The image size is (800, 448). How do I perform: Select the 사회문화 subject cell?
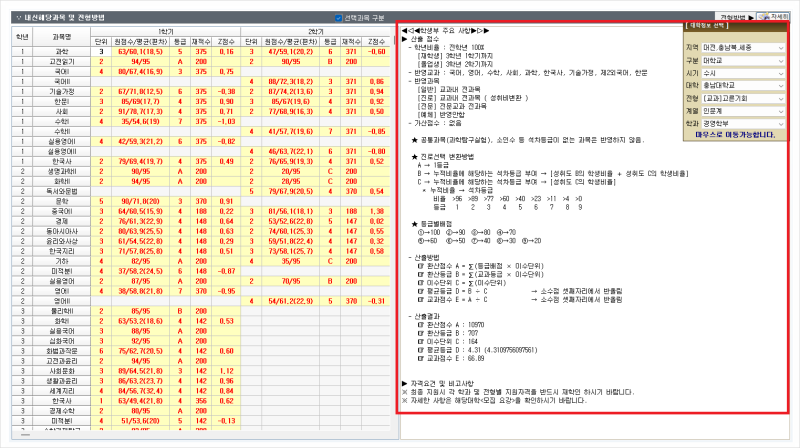click(62, 371)
